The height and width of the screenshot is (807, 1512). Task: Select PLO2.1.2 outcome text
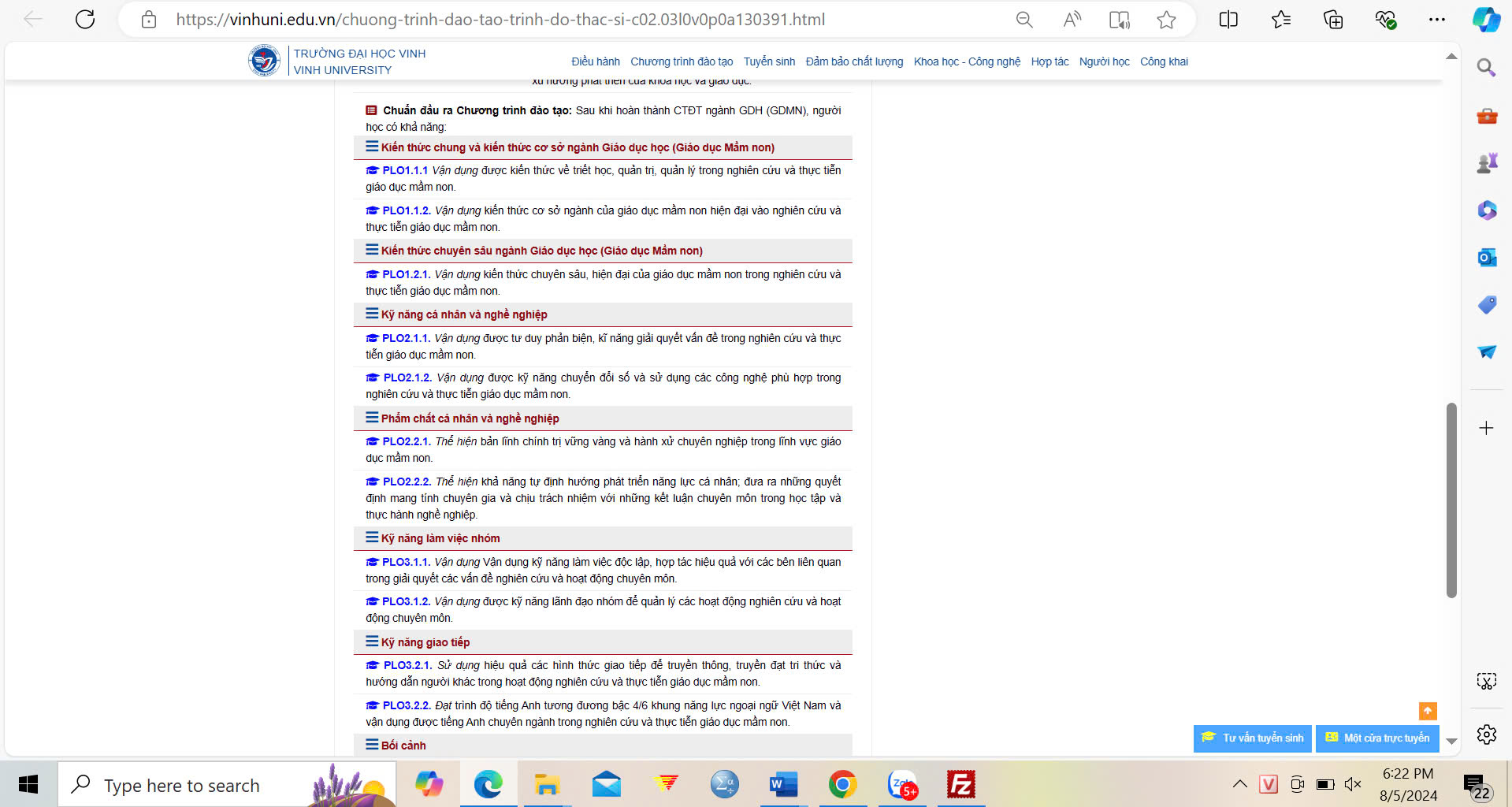tap(603, 385)
